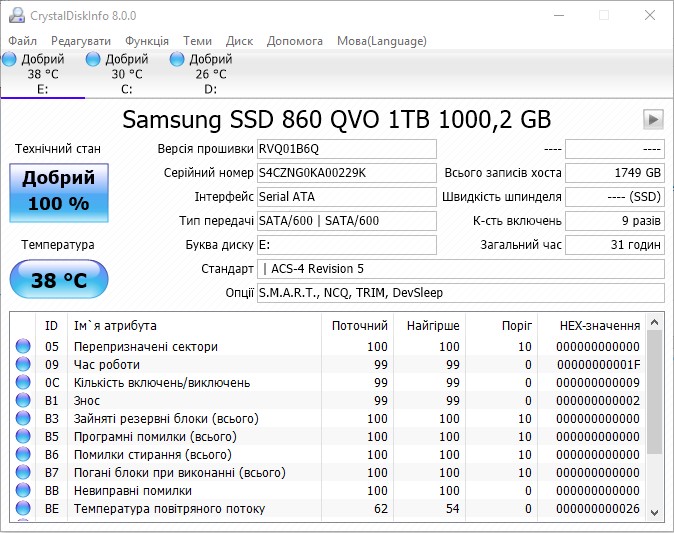Click the SMART table scrollbar up arrow
The width and height of the screenshot is (674, 533).
[655, 322]
